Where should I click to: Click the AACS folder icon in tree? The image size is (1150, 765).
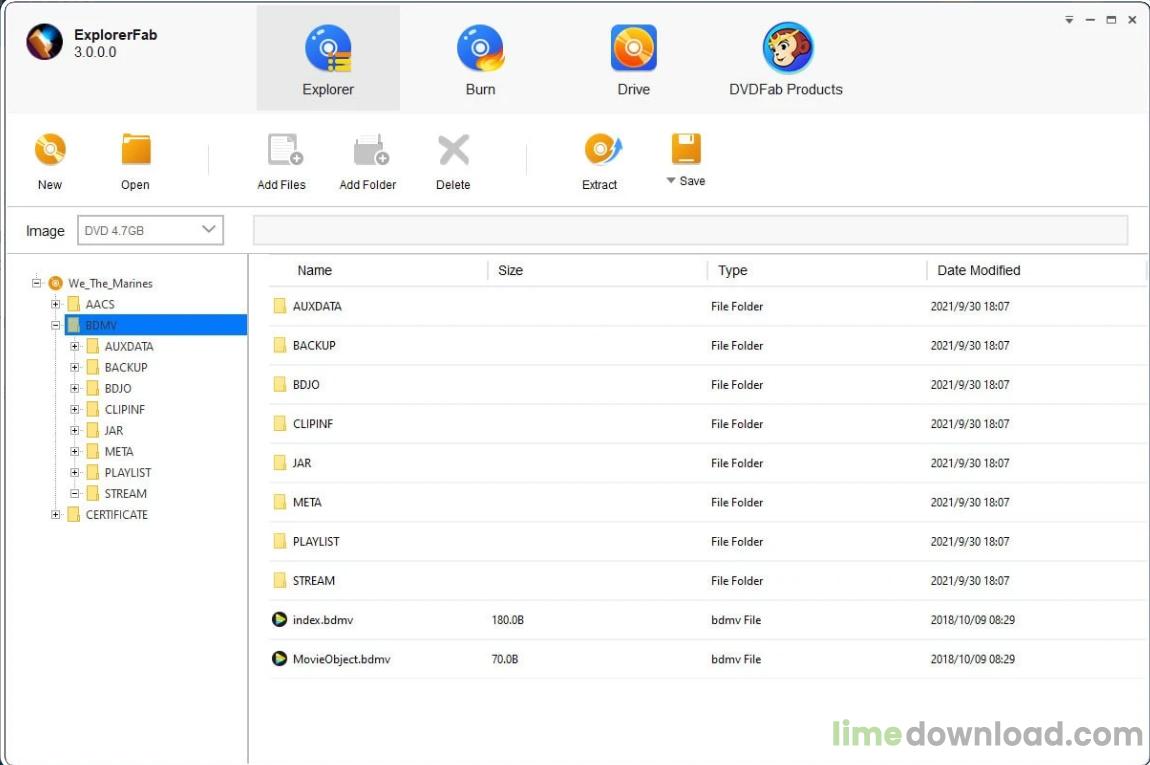73,304
